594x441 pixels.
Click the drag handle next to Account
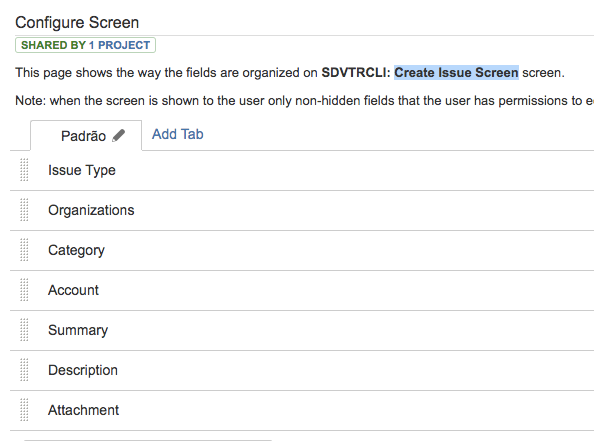[24, 290]
